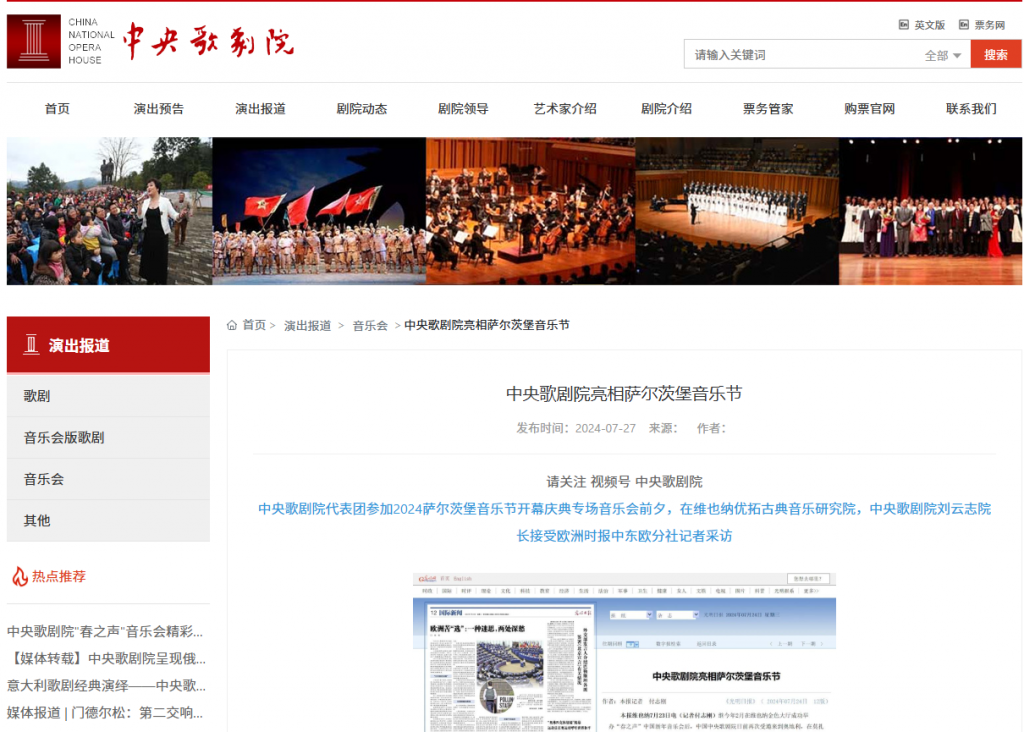Image resolution: width=1024 pixels, height=732 pixels.
Task: Click the 英文版 English version icon link
Action: pos(904,25)
